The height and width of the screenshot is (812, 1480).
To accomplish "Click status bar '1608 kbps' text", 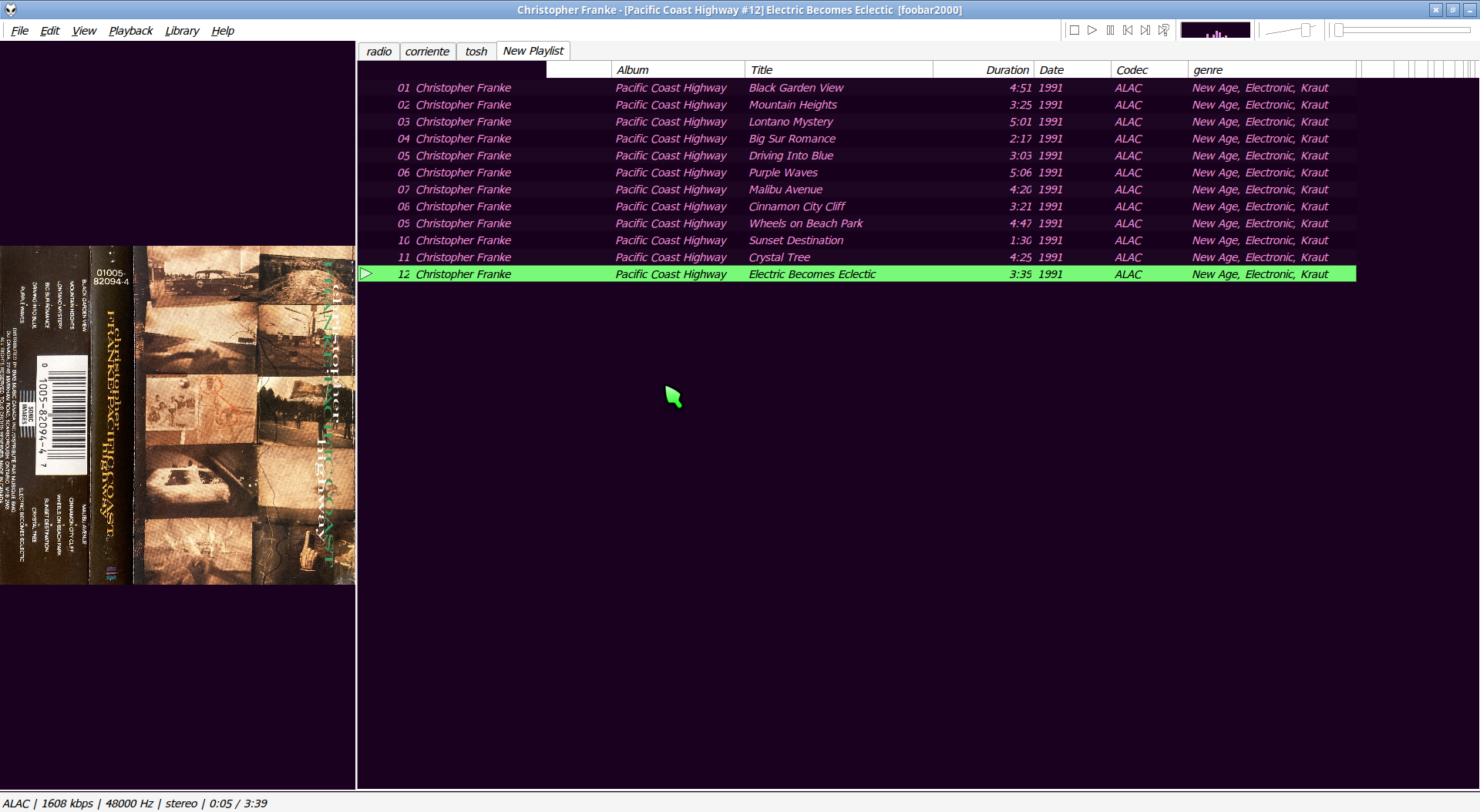I will click(67, 804).
